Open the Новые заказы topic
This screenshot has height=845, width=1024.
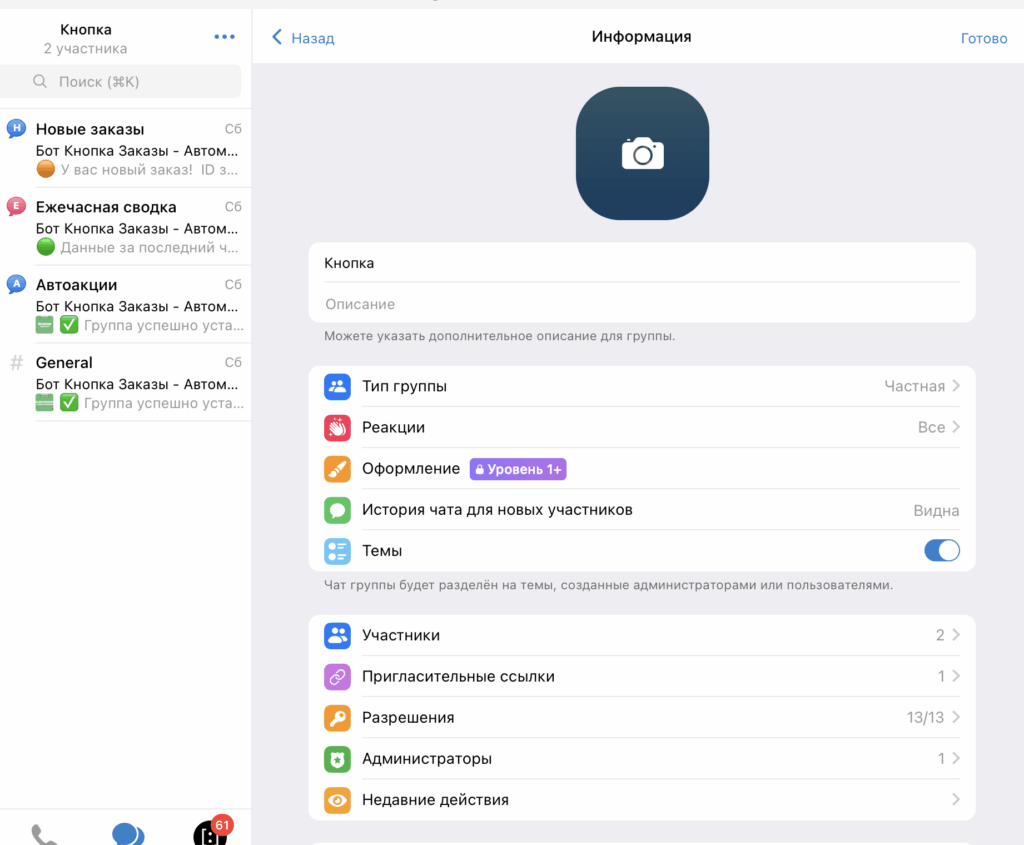pos(125,149)
